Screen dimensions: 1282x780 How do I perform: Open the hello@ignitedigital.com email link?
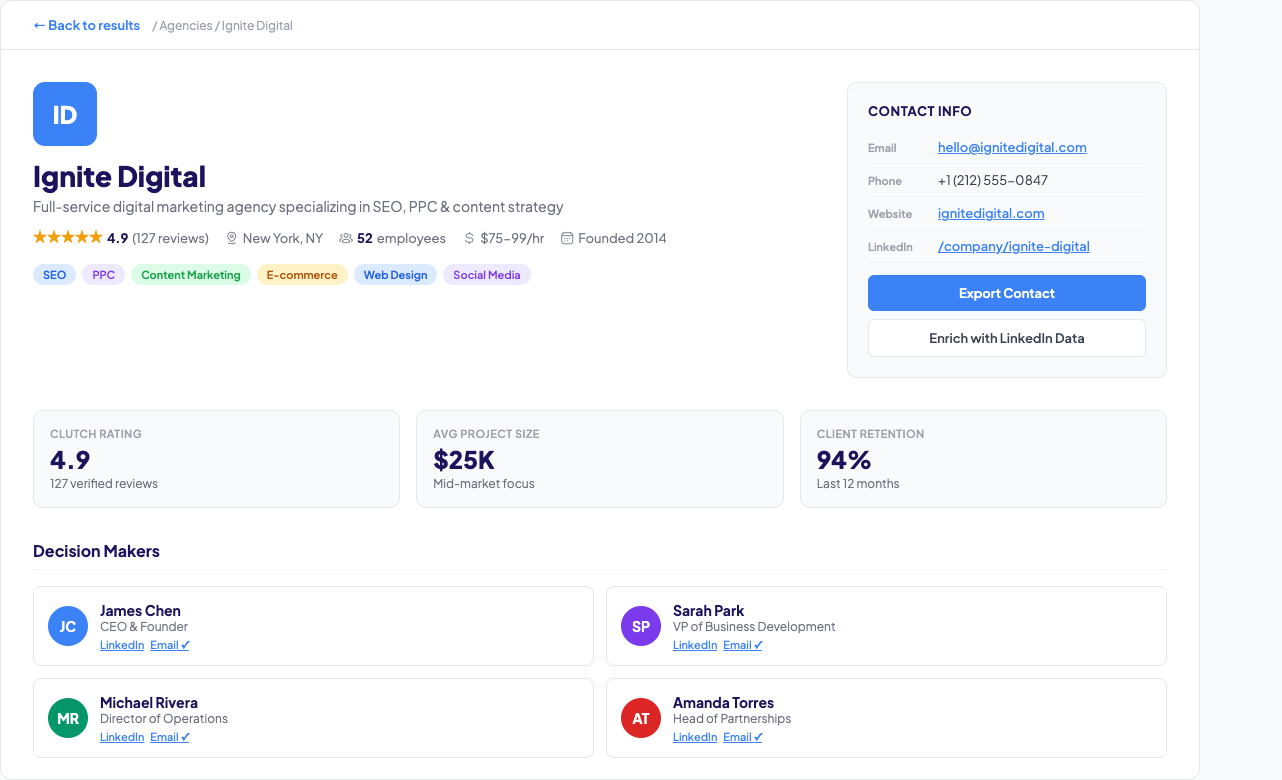tap(1012, 147)
